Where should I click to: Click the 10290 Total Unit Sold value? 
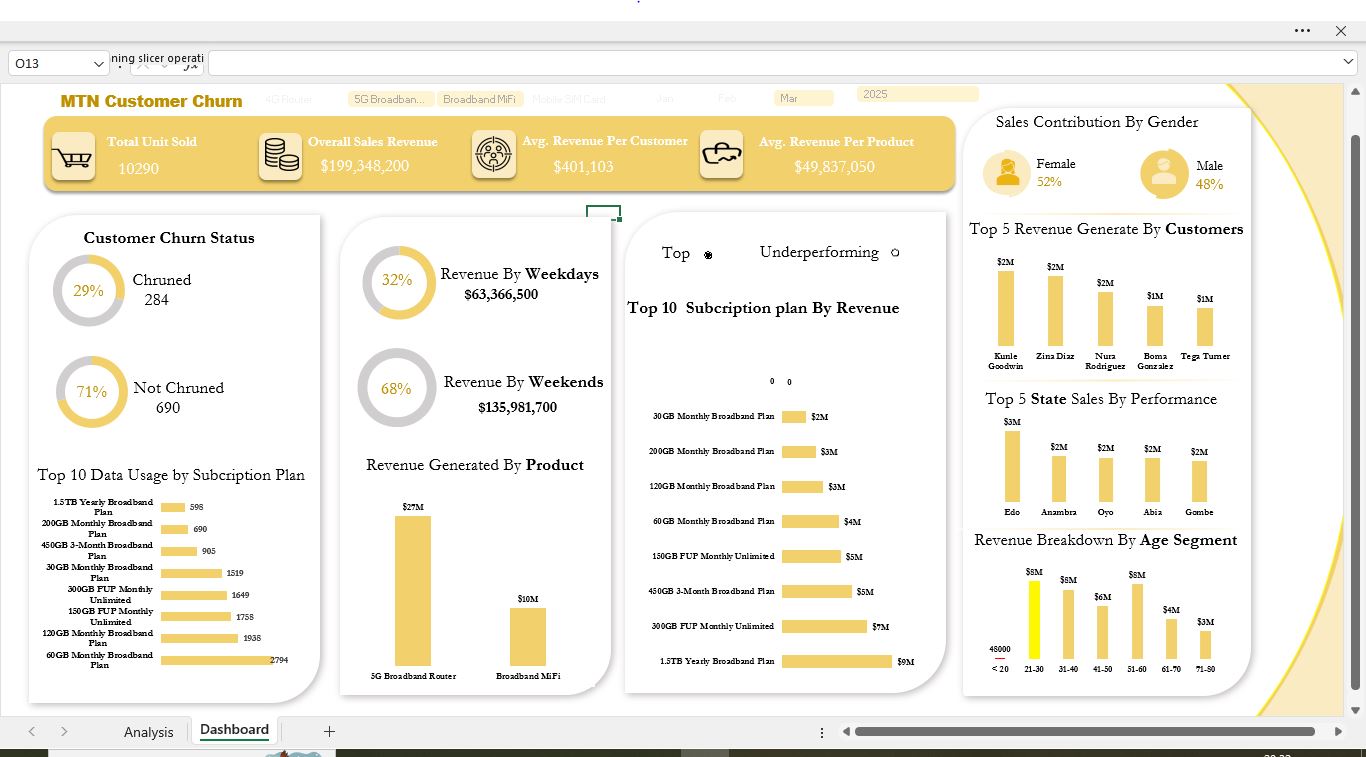(138, 169)
